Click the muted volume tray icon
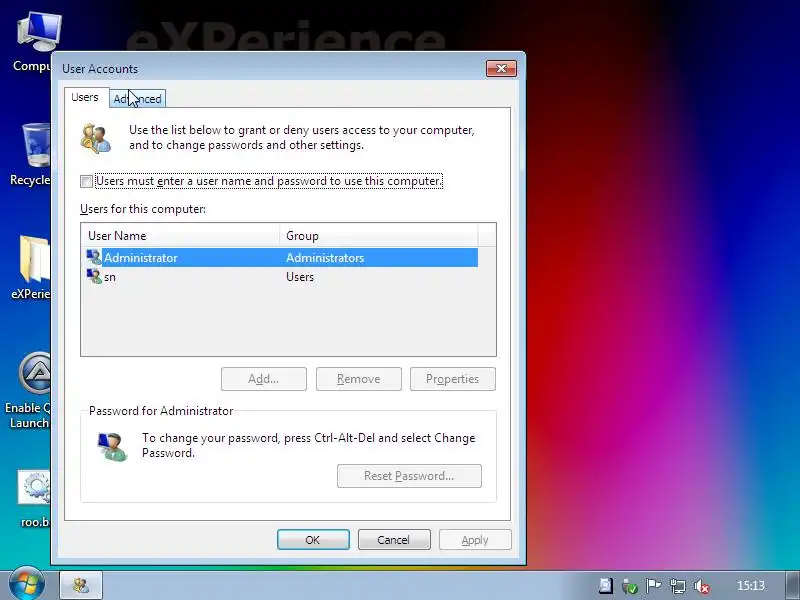 pos(702,586)
